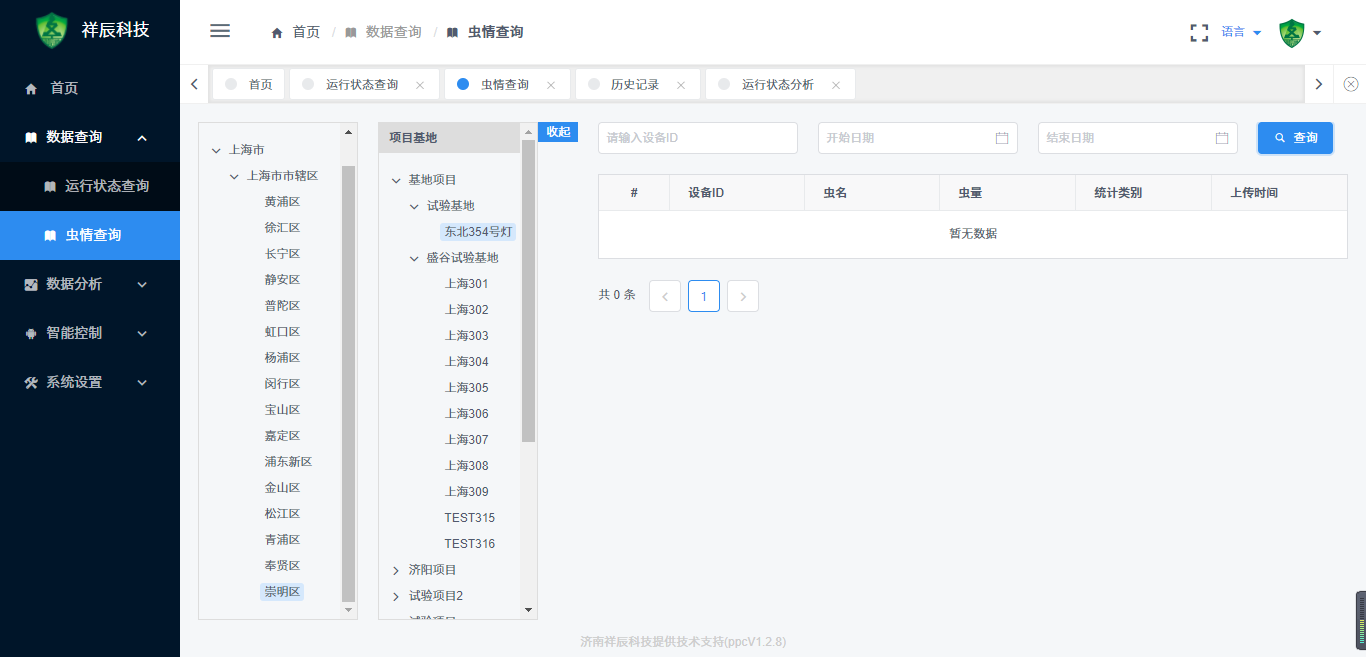This screenshot has height=657, width=1366.
Task: Close the 历史记录 tab
Action: coord(681,85)
